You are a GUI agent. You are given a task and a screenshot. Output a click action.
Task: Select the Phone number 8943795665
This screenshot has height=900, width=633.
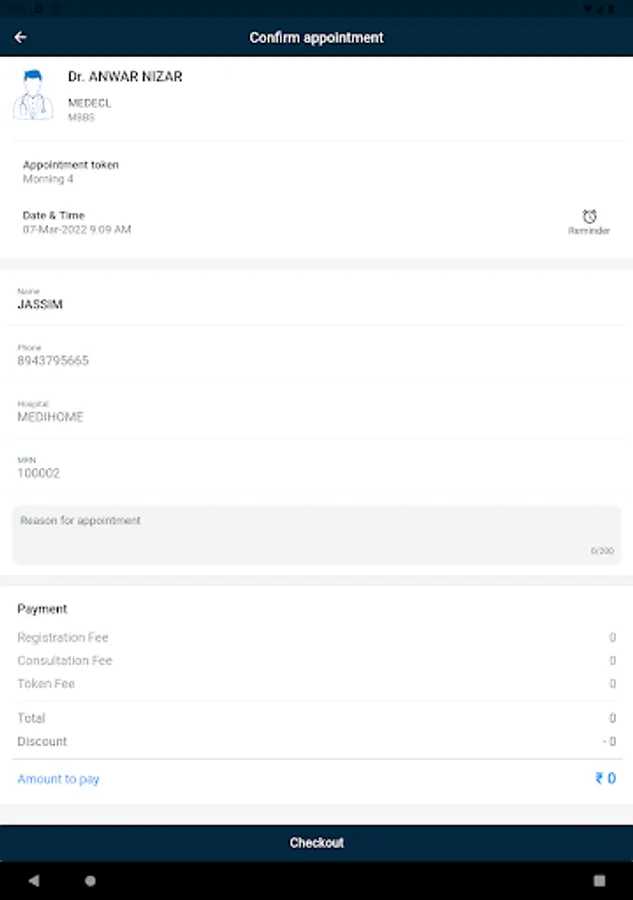pyautogui.click(x=53, y=360)
